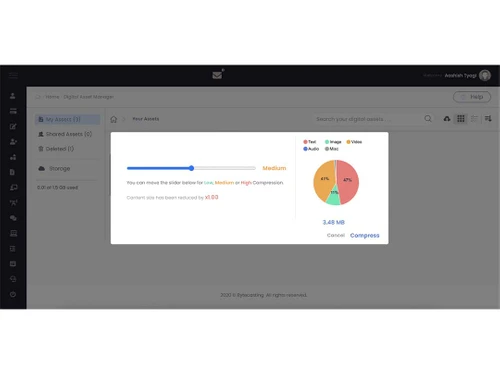Switch to list view icon
Screen dimensions: 500x375
tap(474, 119)
